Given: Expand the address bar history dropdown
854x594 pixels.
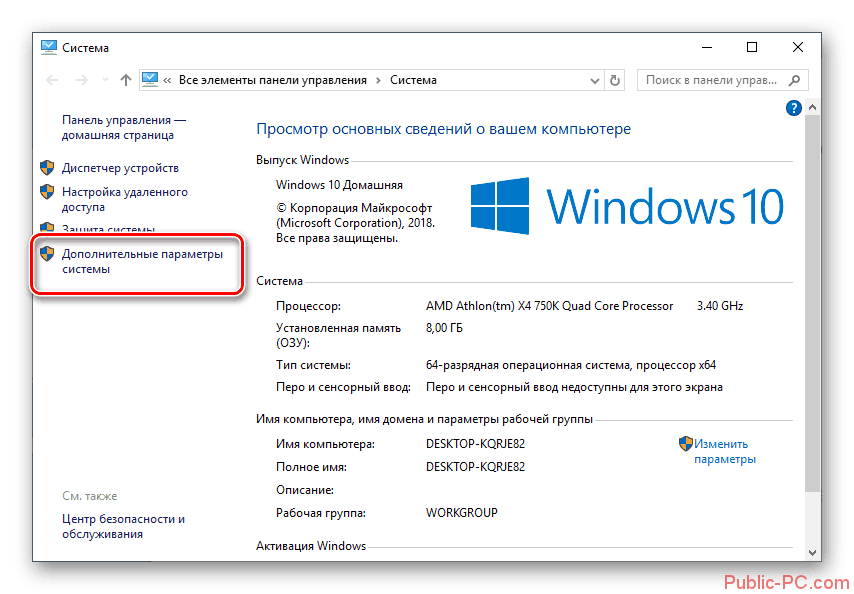Looking at the screenshot, I should (x=595, y=81).
